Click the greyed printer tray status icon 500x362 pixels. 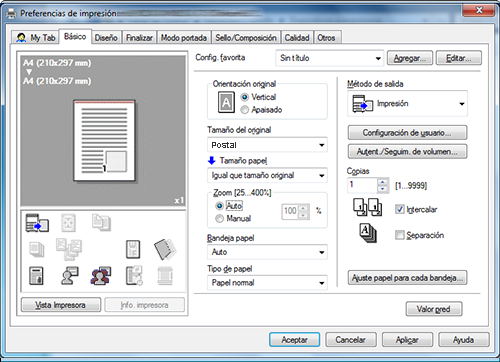pos(165,276)
